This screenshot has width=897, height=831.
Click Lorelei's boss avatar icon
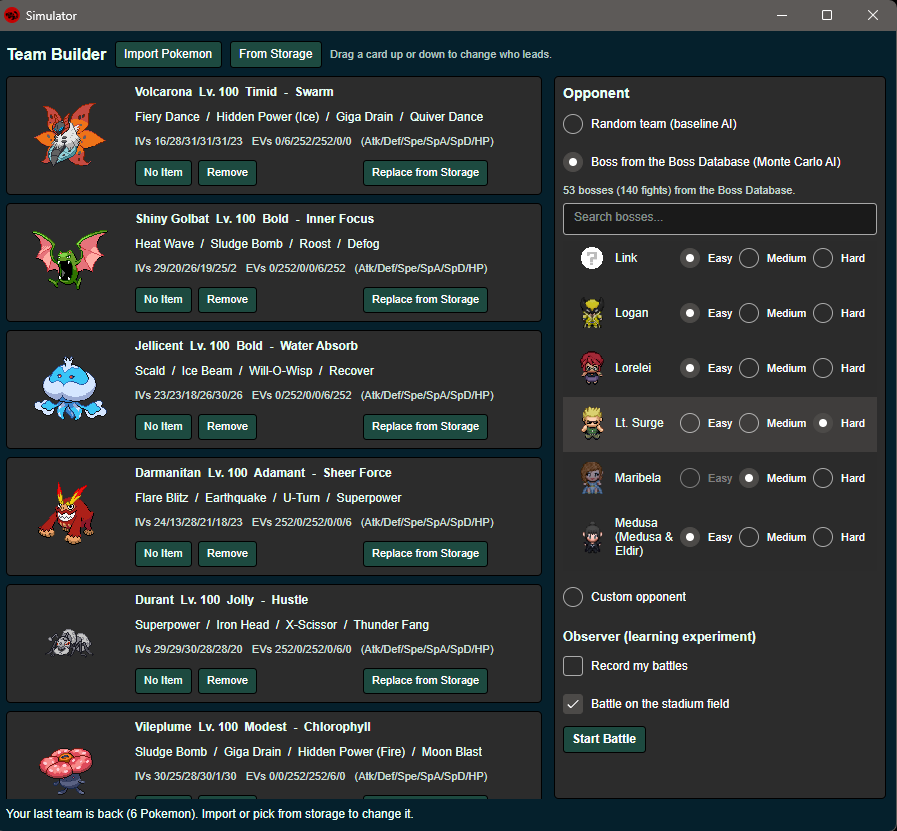click(x=592, y=368)
